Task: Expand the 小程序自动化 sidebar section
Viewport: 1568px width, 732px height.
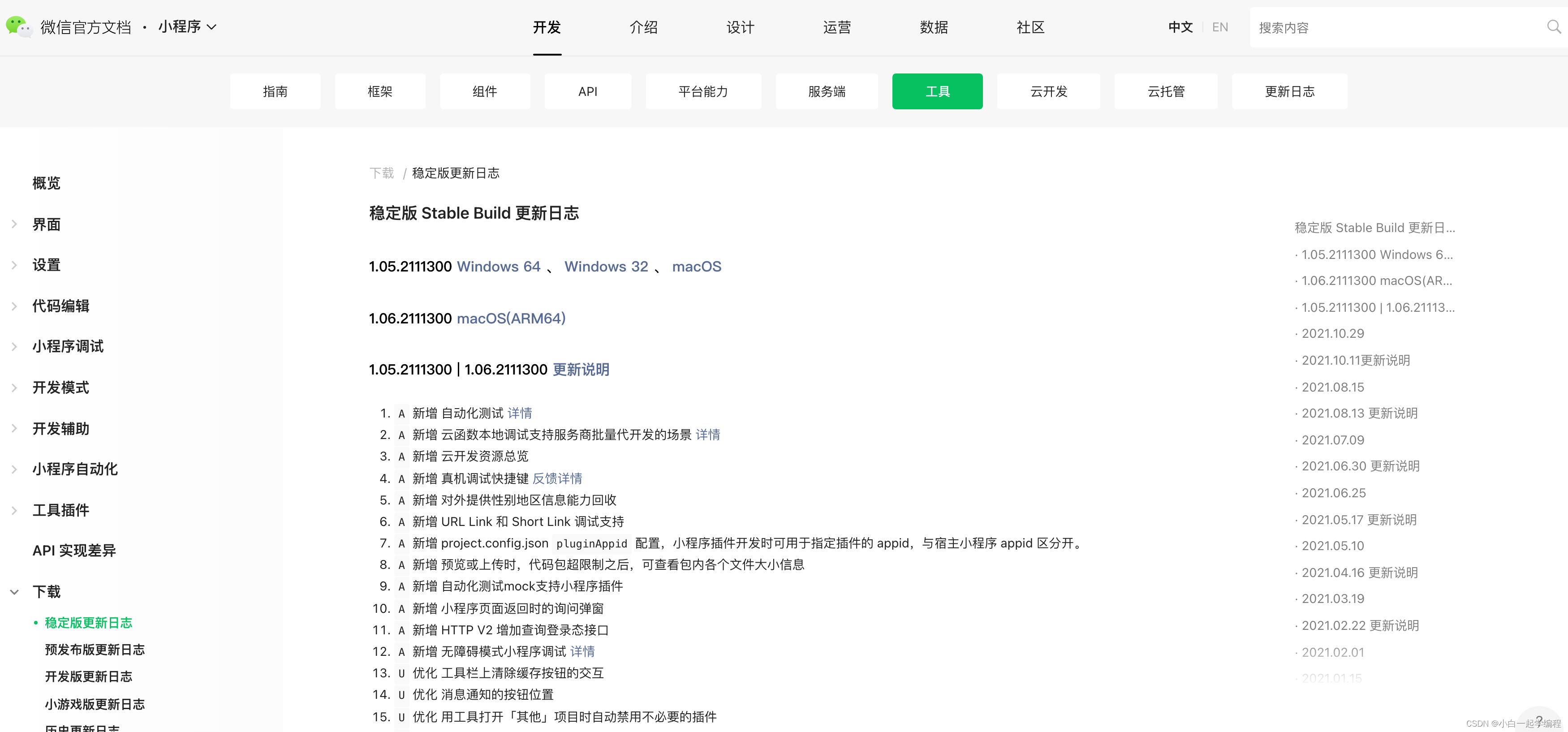Action: coord(14,469)
